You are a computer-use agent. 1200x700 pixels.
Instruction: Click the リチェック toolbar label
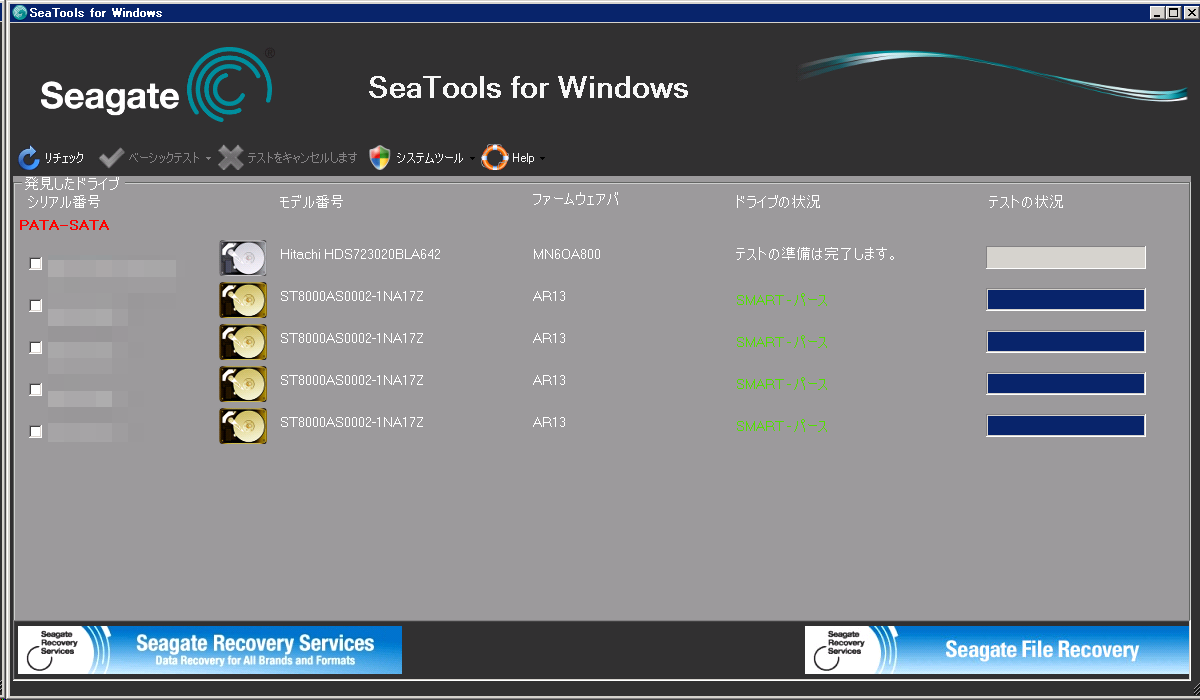tap(64, 158)
